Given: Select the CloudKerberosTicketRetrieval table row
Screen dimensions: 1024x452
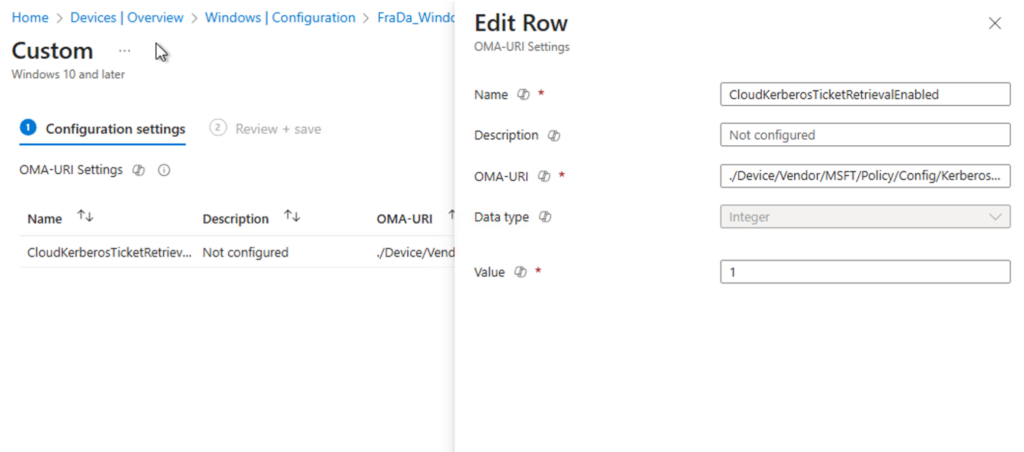Looking at the screenshot, I should pos(108,253).
